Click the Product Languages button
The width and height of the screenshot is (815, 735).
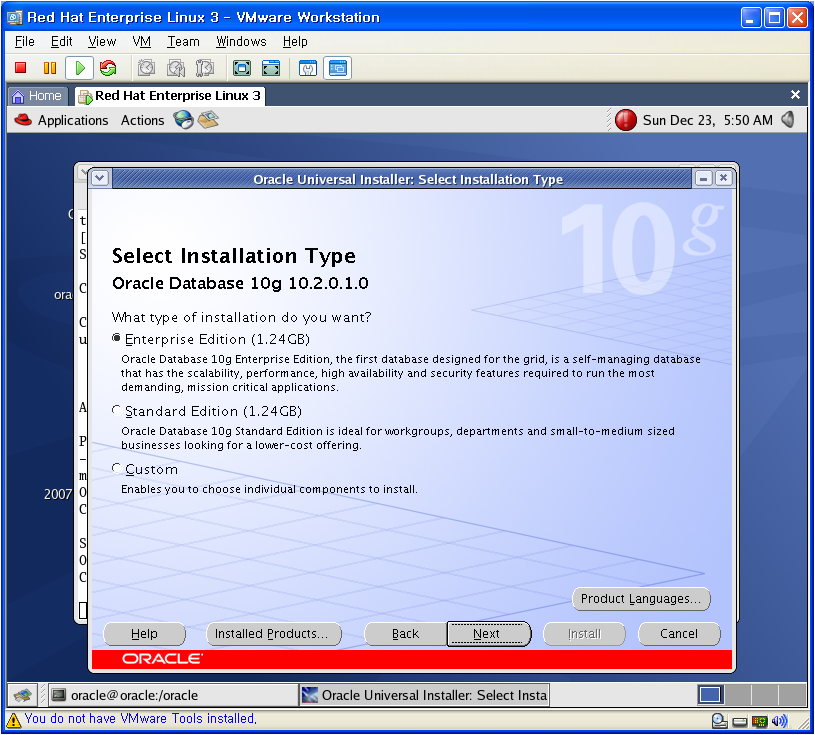pos(641,599)
